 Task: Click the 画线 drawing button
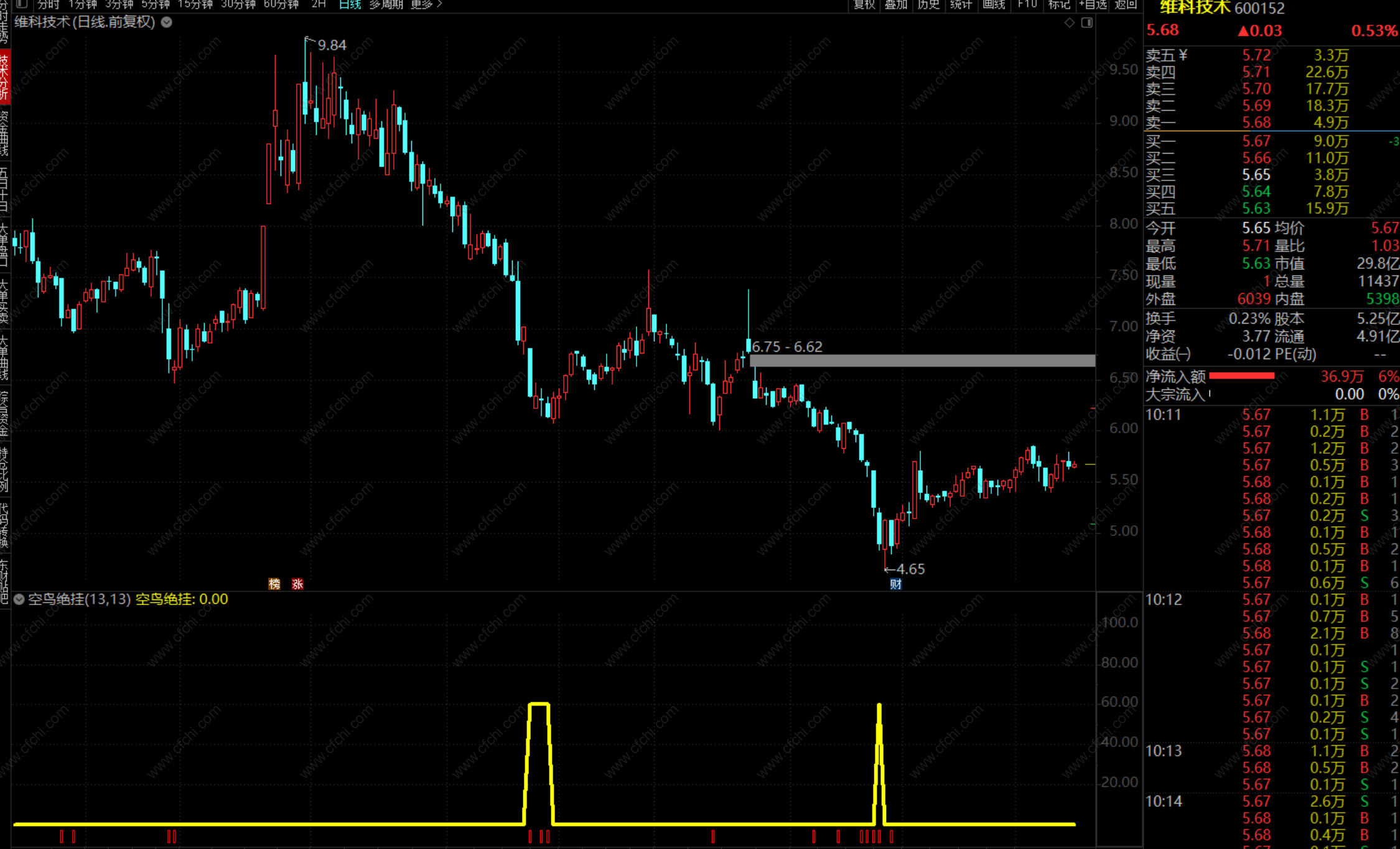tap(994, 4)
